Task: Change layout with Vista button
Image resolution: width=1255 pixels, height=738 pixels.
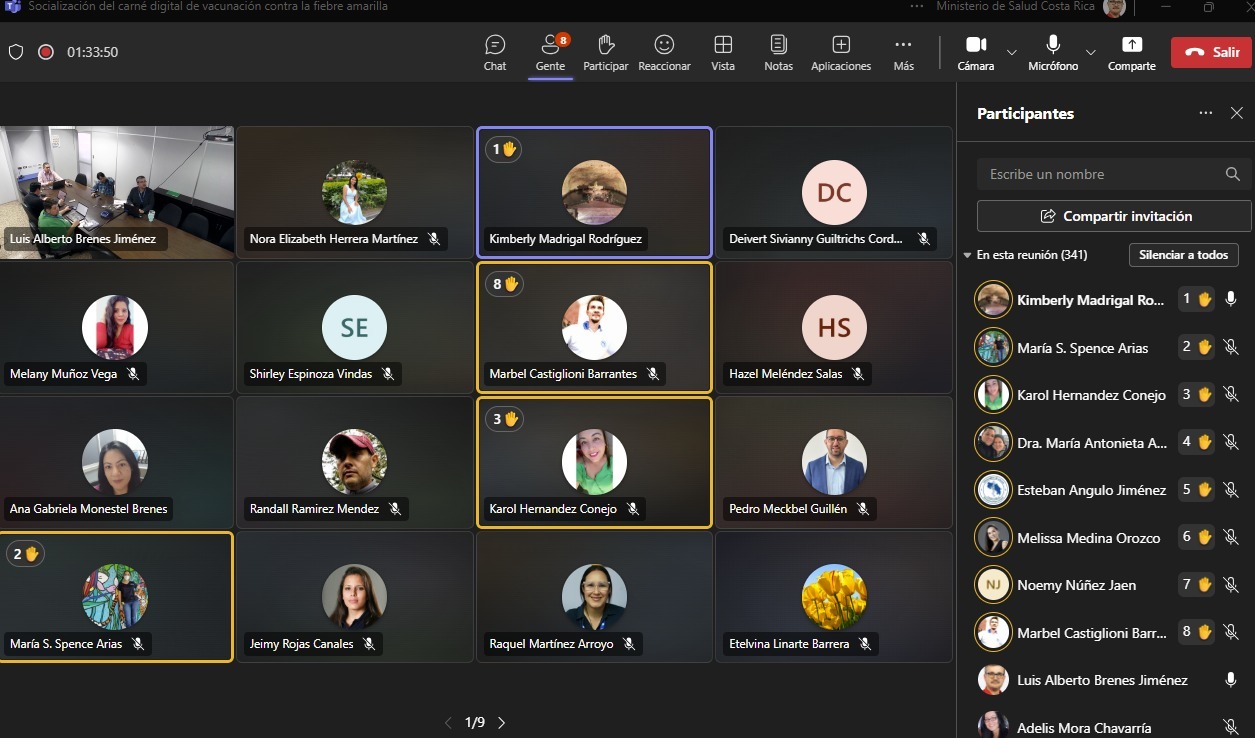Action: tap(723, 53)
